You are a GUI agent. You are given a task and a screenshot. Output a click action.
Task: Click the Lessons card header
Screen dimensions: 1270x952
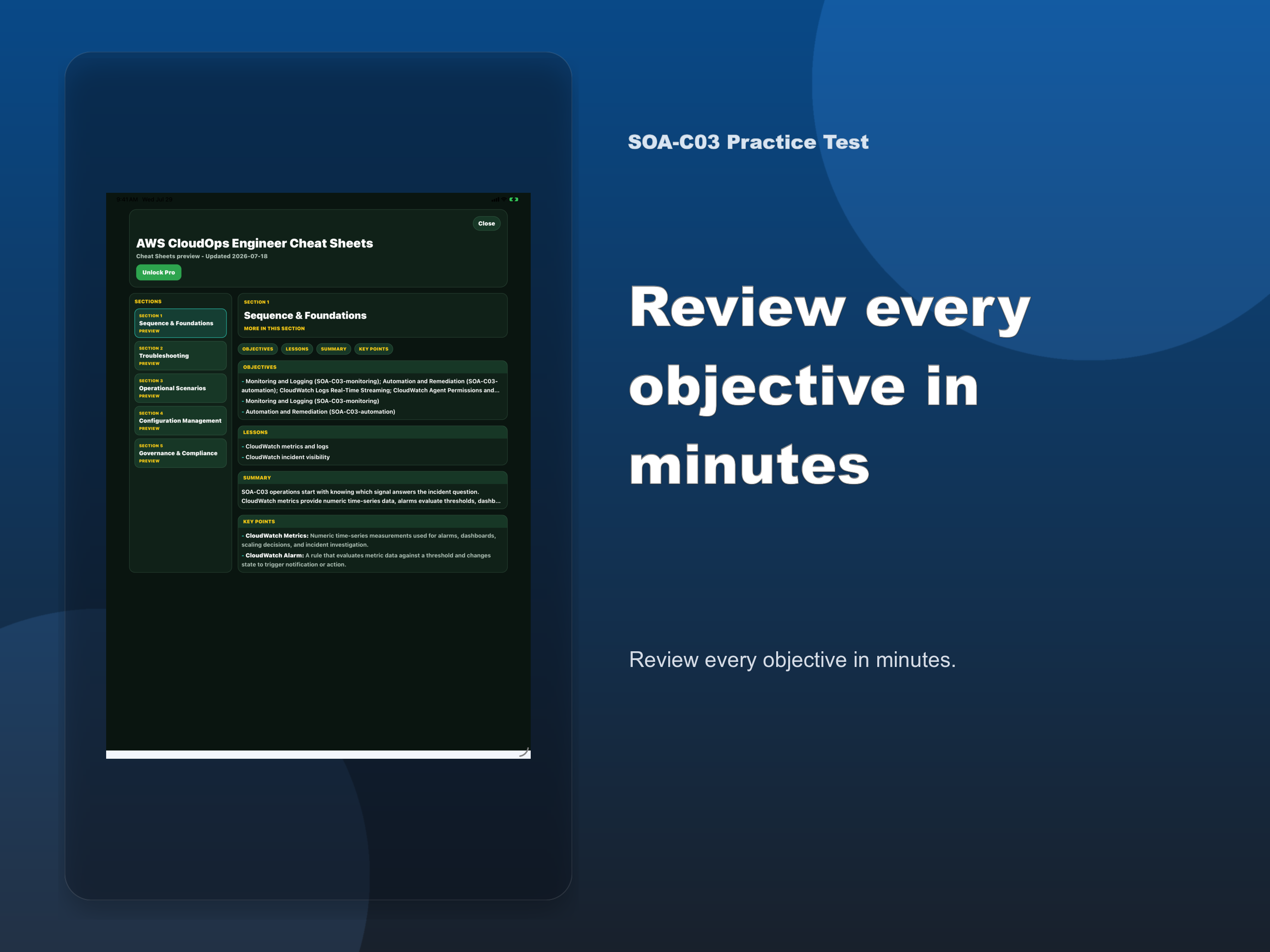point(372,432)
